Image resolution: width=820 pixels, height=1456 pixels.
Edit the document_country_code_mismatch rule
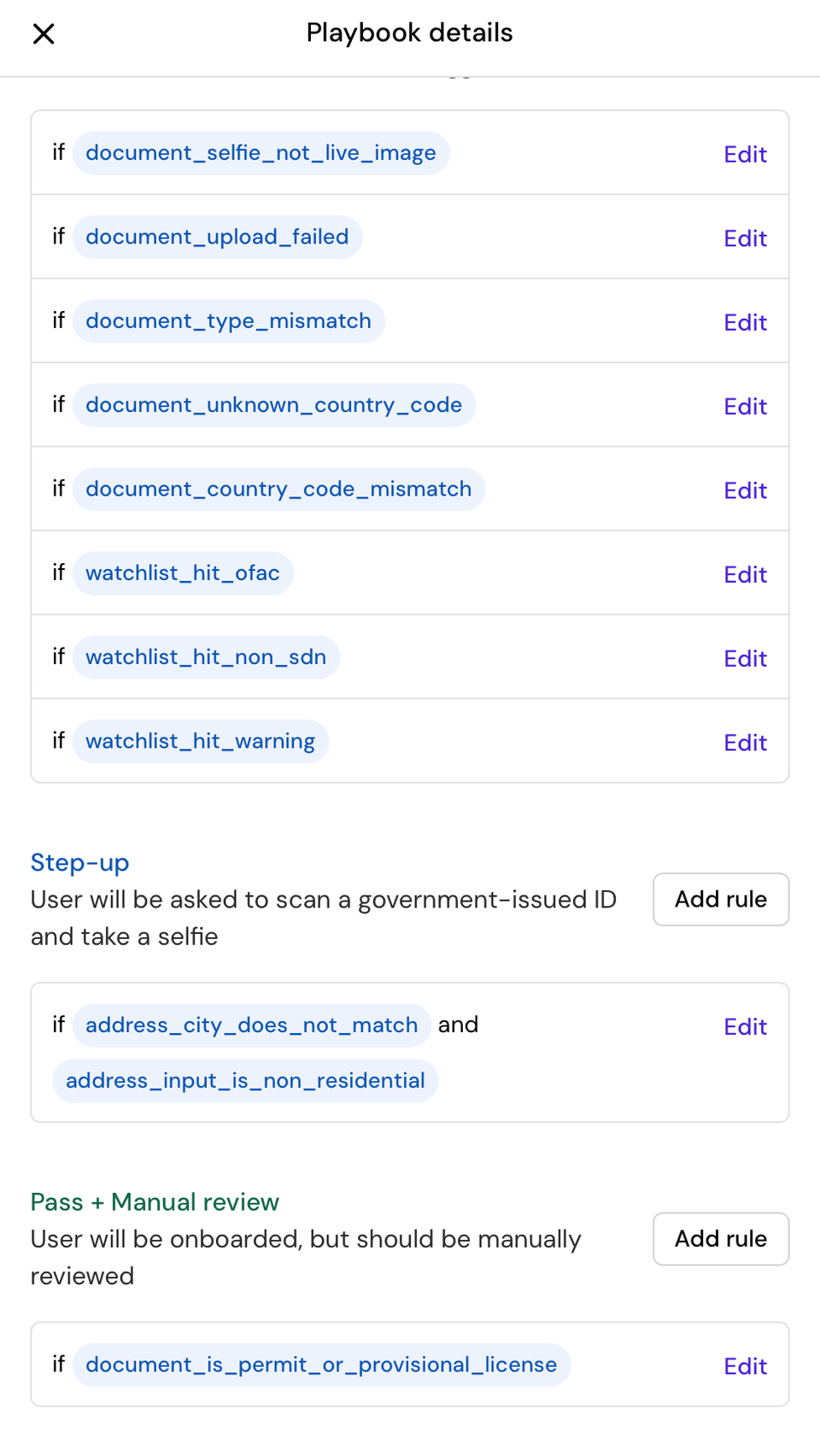(x=744, y=490)
